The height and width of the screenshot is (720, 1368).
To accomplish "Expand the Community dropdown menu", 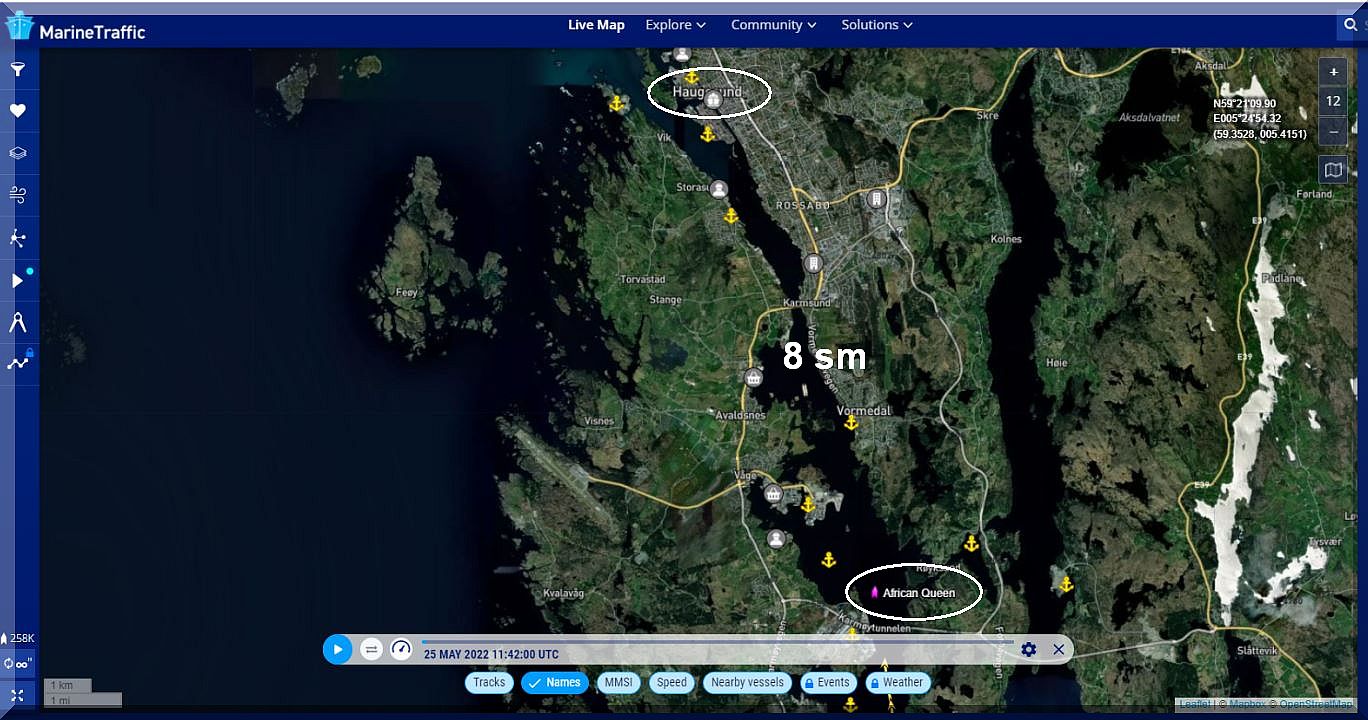I will 773,25.
